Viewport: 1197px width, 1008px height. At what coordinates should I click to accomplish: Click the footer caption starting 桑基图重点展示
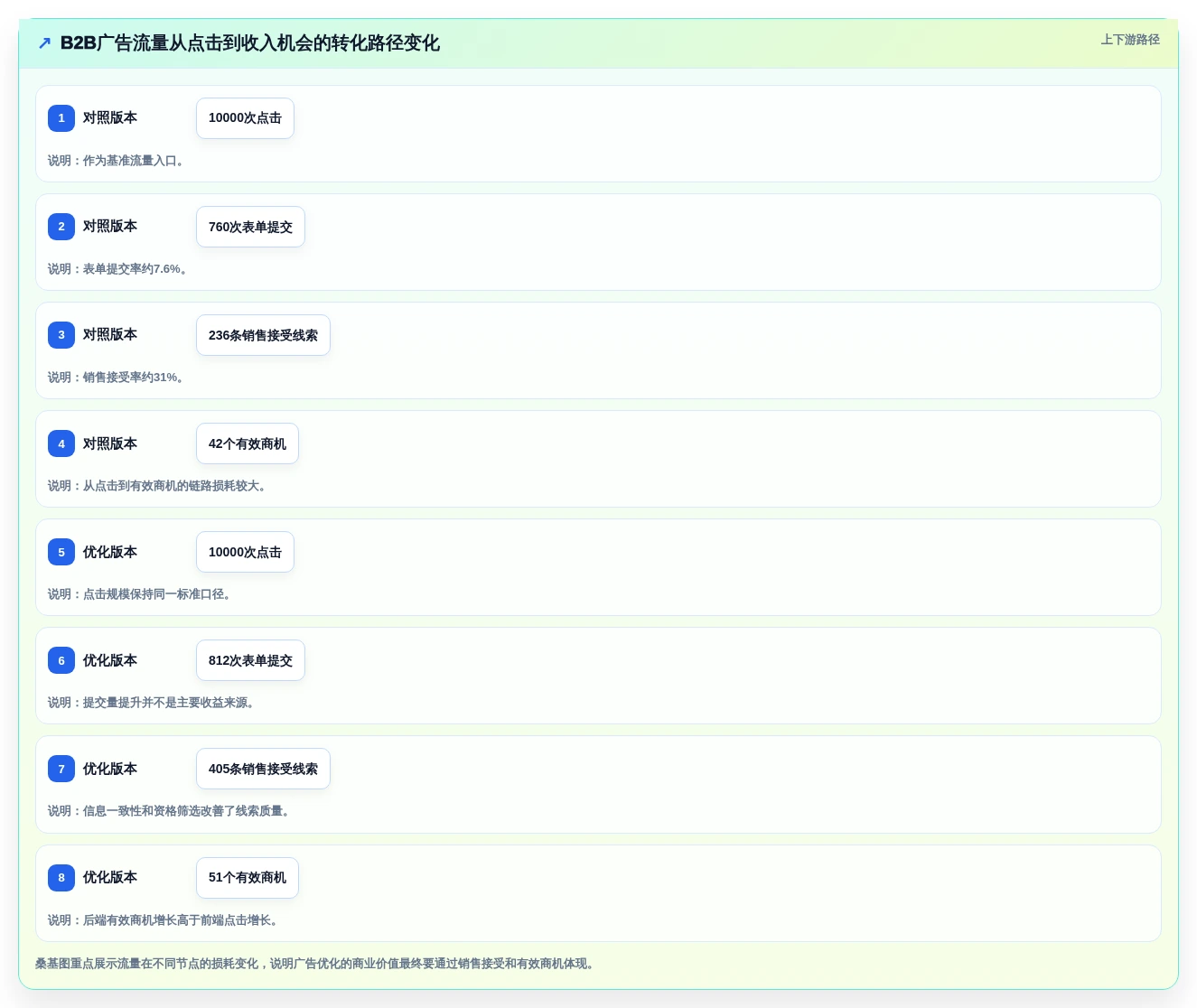click(317, 964)
